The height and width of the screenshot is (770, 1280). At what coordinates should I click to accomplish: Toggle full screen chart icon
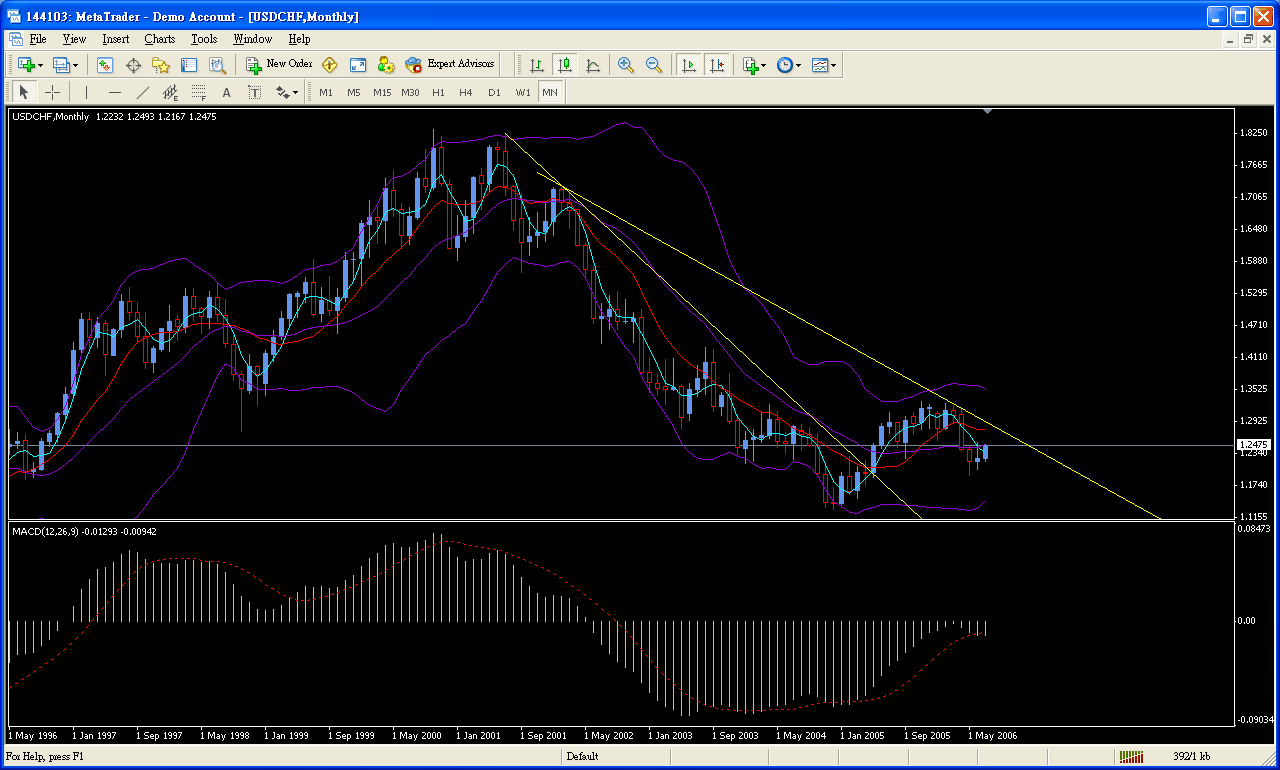pyautogui.click(x=358, y=65)
